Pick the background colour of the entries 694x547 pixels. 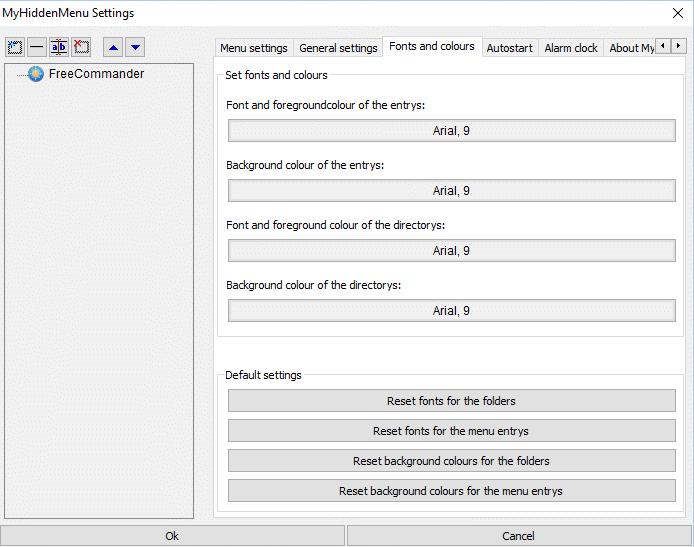point(451,191)
